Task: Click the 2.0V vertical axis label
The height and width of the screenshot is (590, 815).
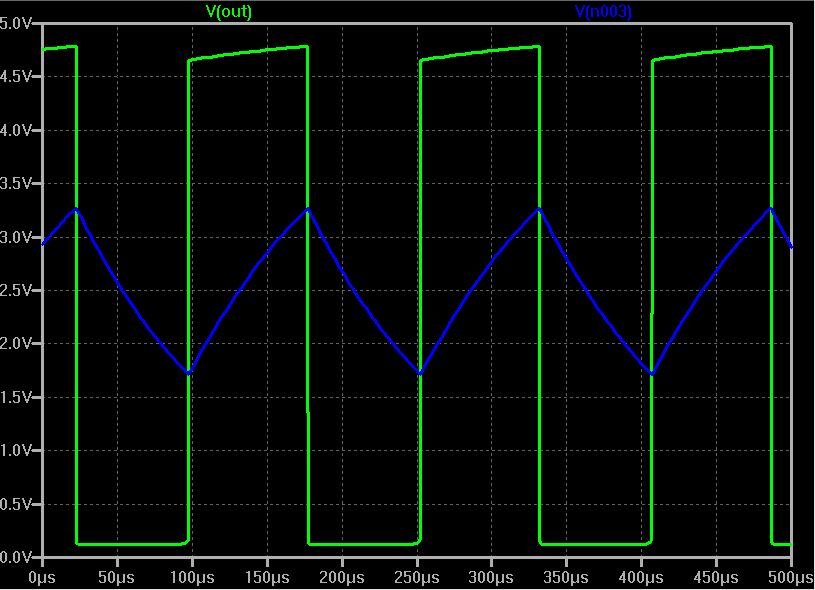Action: tap(16, 344)
